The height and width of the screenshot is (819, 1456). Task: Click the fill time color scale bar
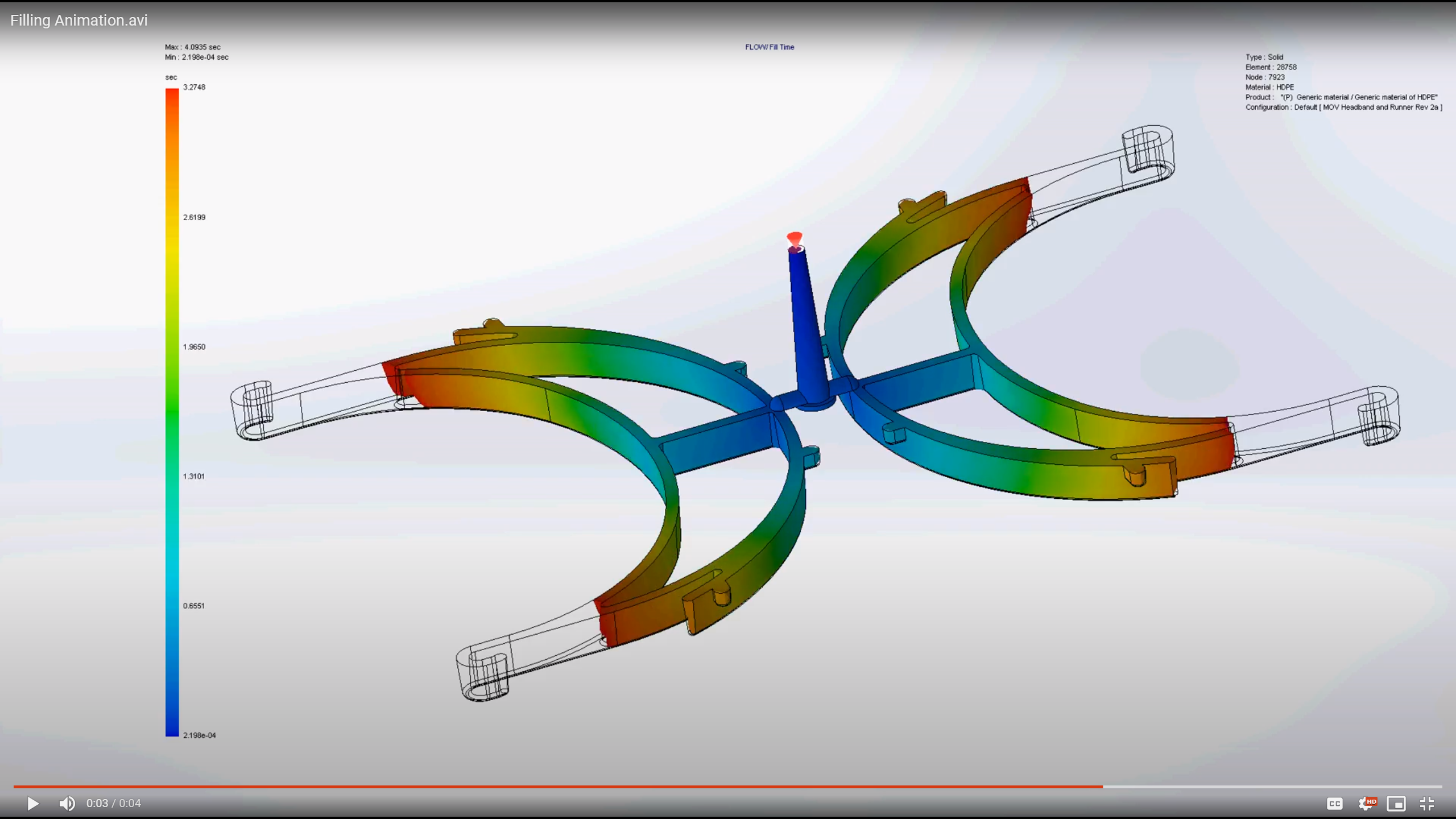[x=172, y=412]
